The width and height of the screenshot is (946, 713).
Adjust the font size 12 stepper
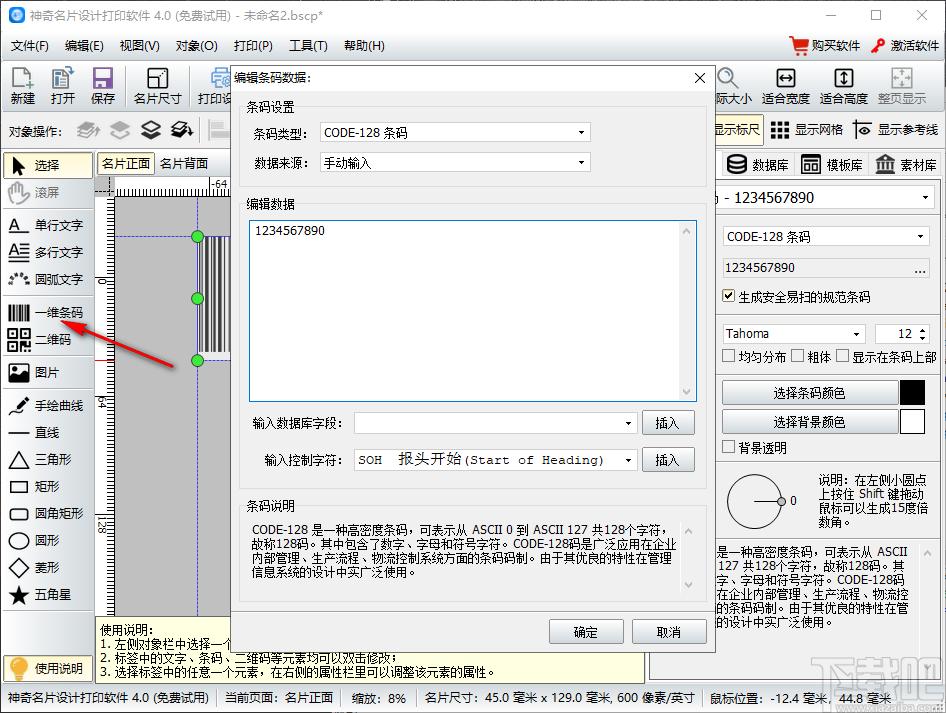(x=922, y=334)
